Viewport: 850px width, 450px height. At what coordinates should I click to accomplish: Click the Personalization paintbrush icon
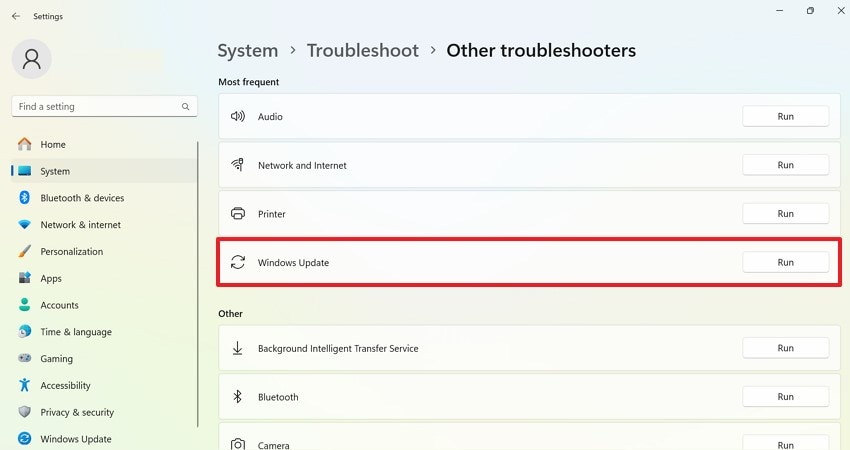click(x=24, y=251)
